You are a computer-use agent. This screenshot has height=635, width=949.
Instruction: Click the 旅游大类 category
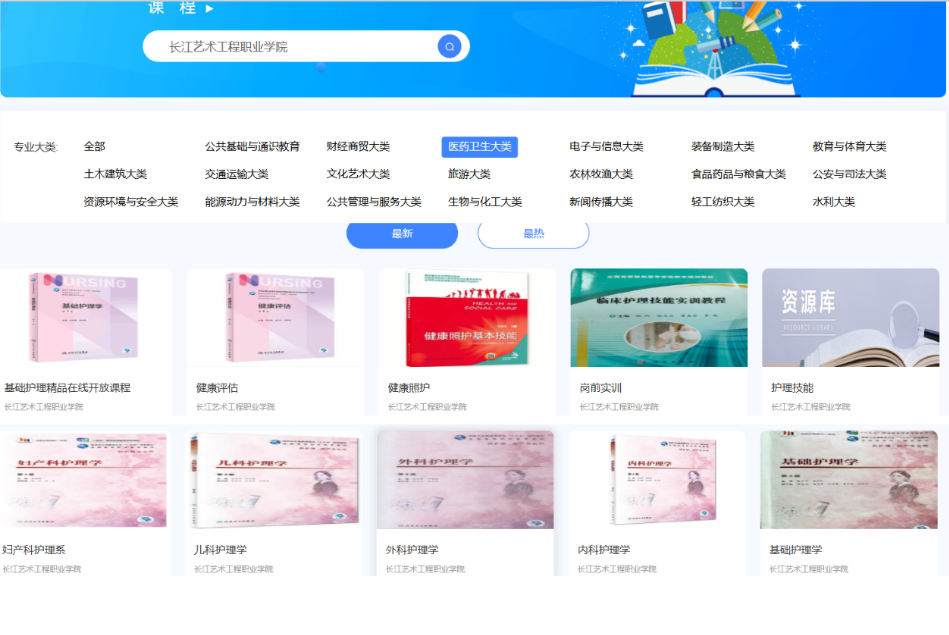[x=469, y=174]
